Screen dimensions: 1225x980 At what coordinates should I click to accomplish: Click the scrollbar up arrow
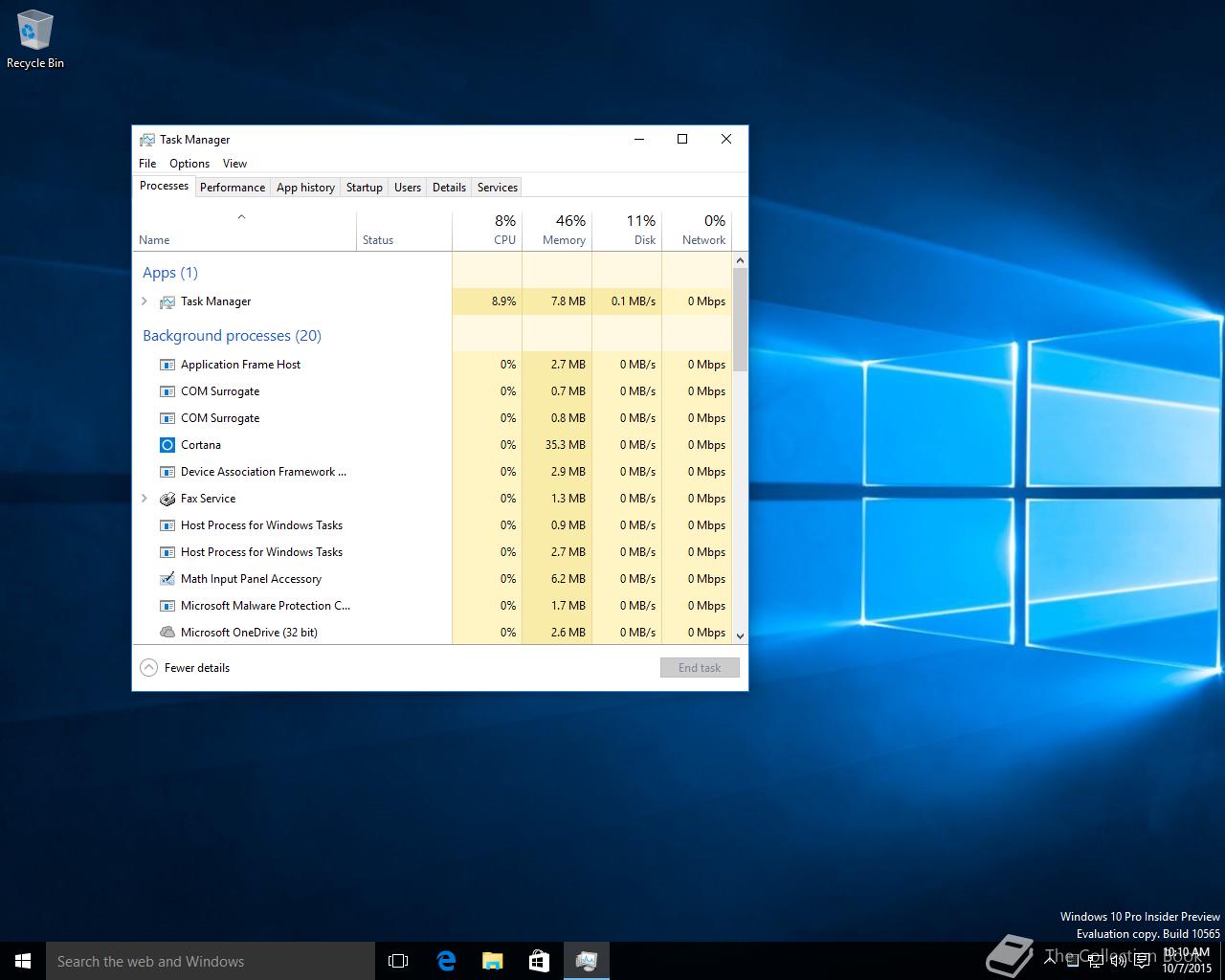(740, 260)
